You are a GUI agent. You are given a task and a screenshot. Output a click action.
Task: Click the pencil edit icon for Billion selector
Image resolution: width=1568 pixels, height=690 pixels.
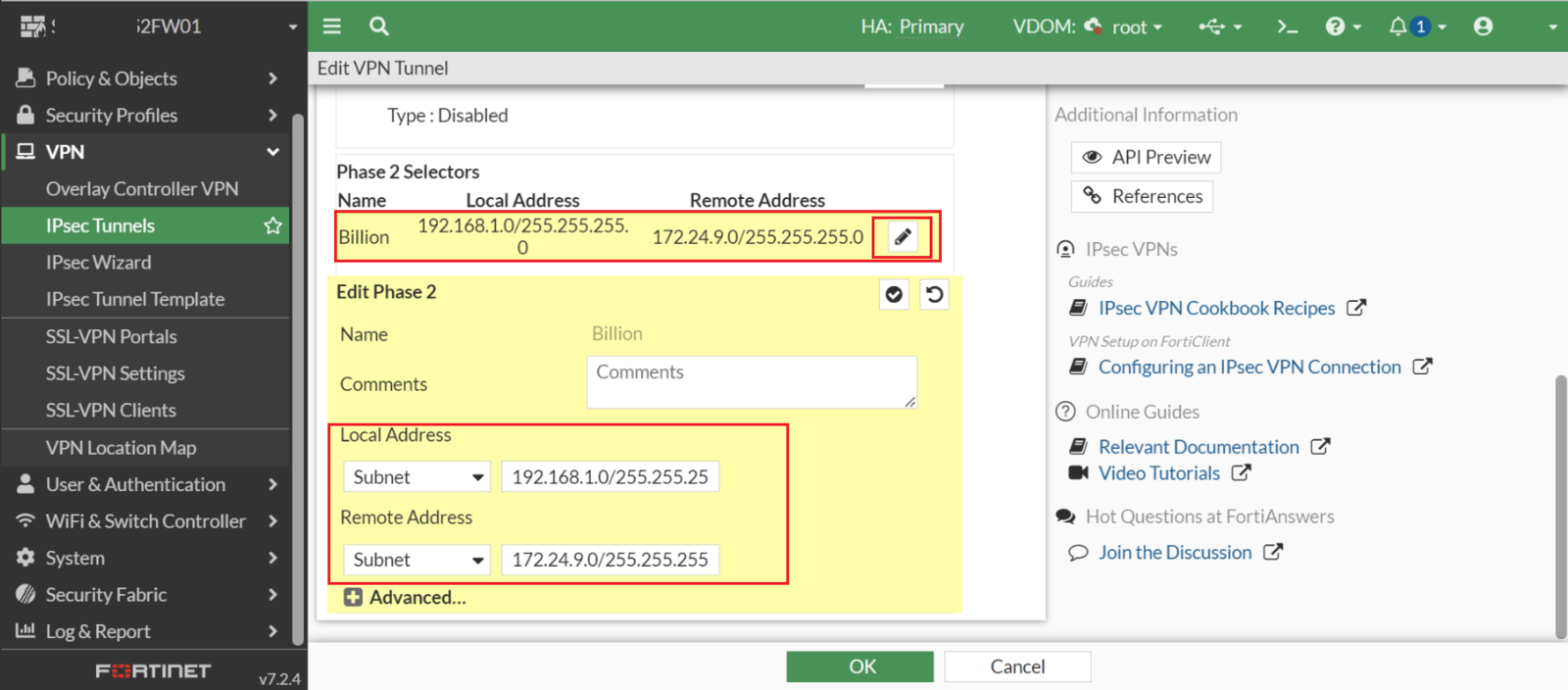903,236
